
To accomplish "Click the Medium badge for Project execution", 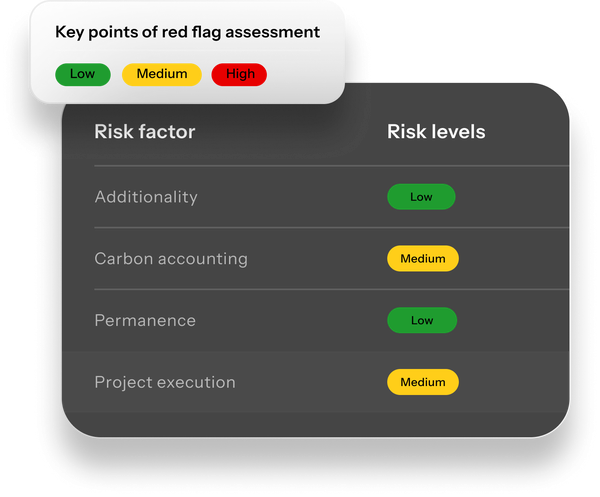I will click(x=423, y=382).
